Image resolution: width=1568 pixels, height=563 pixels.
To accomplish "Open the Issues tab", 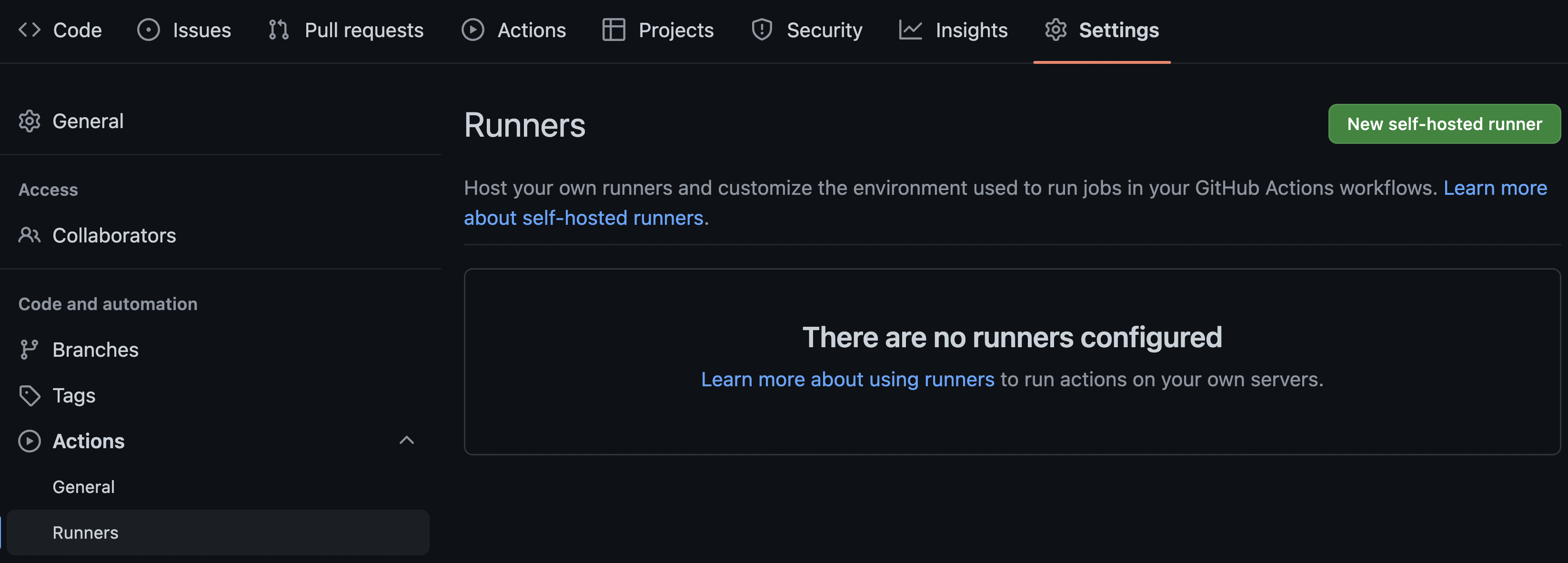I will [184, 30].
